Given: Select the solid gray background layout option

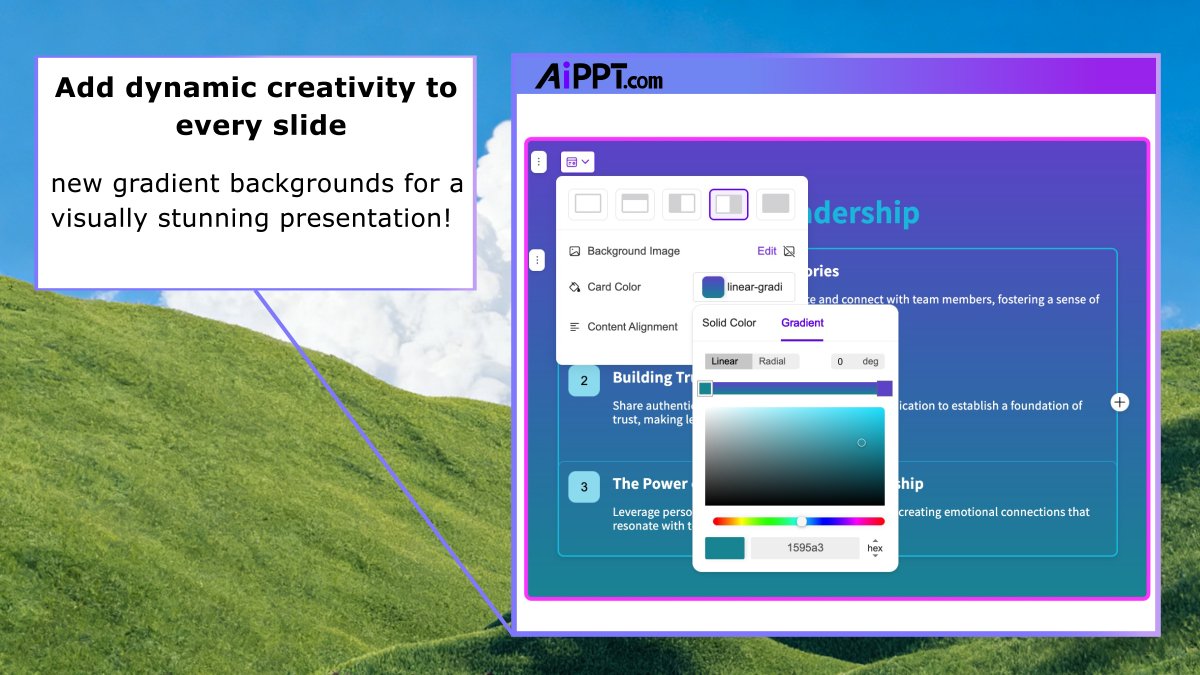Looking at the screenshot, I should 776,204.
